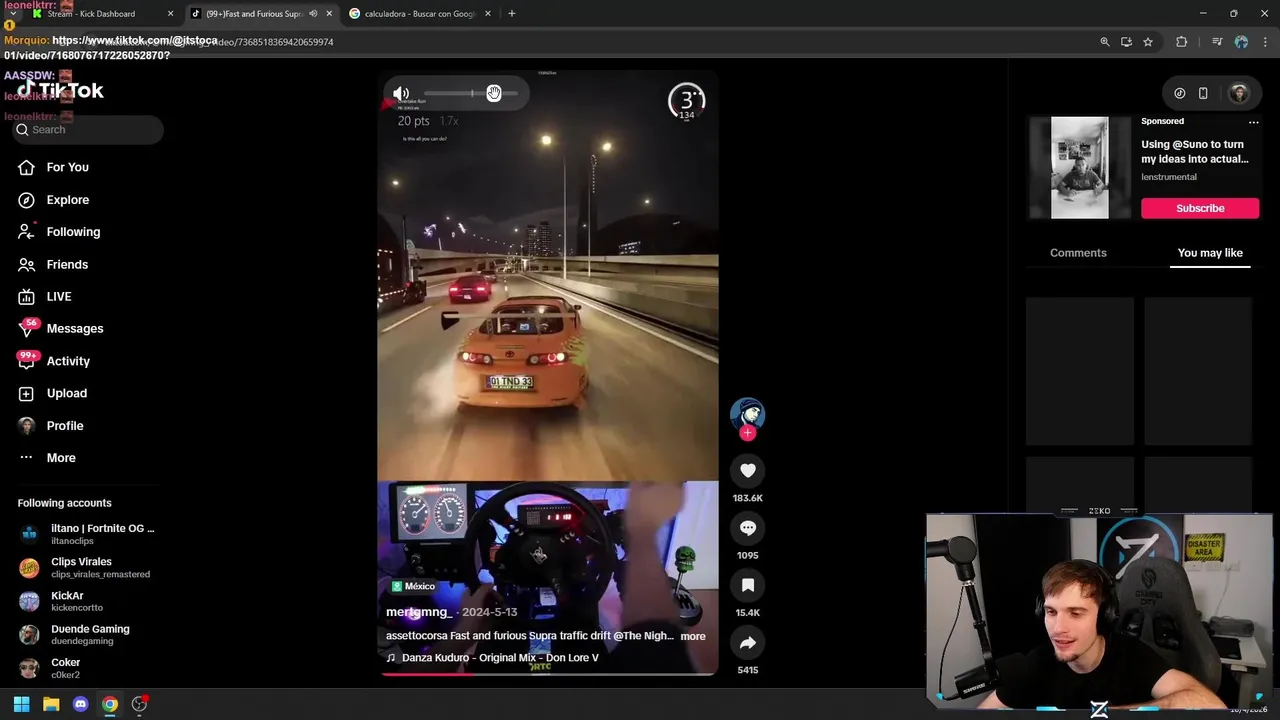The height and width of the screenshot is (720, 1280).
Task: Open your Profile page
Action: pos(64,425)
